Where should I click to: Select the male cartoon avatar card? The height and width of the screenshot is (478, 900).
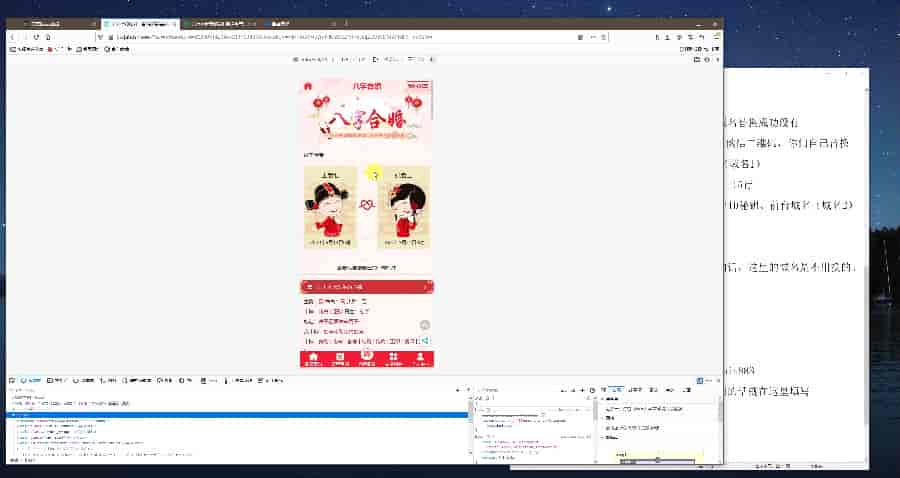pyautogui.click(x=330, y=208)
